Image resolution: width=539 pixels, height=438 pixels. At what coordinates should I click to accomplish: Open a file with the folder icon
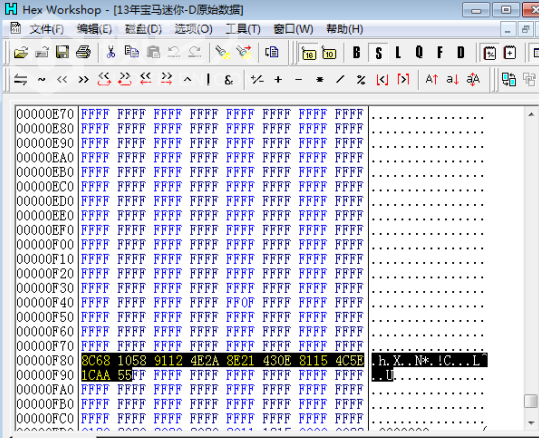[x=21, y=52]
